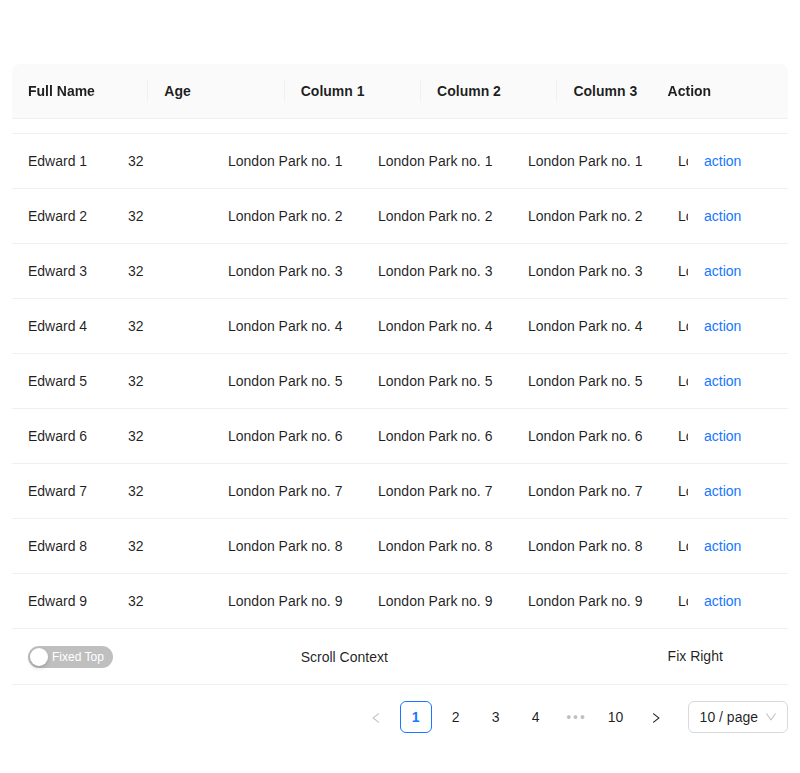Jump to page 10
Viewport: 800px width, 773px height.
(x=616, y=717)
